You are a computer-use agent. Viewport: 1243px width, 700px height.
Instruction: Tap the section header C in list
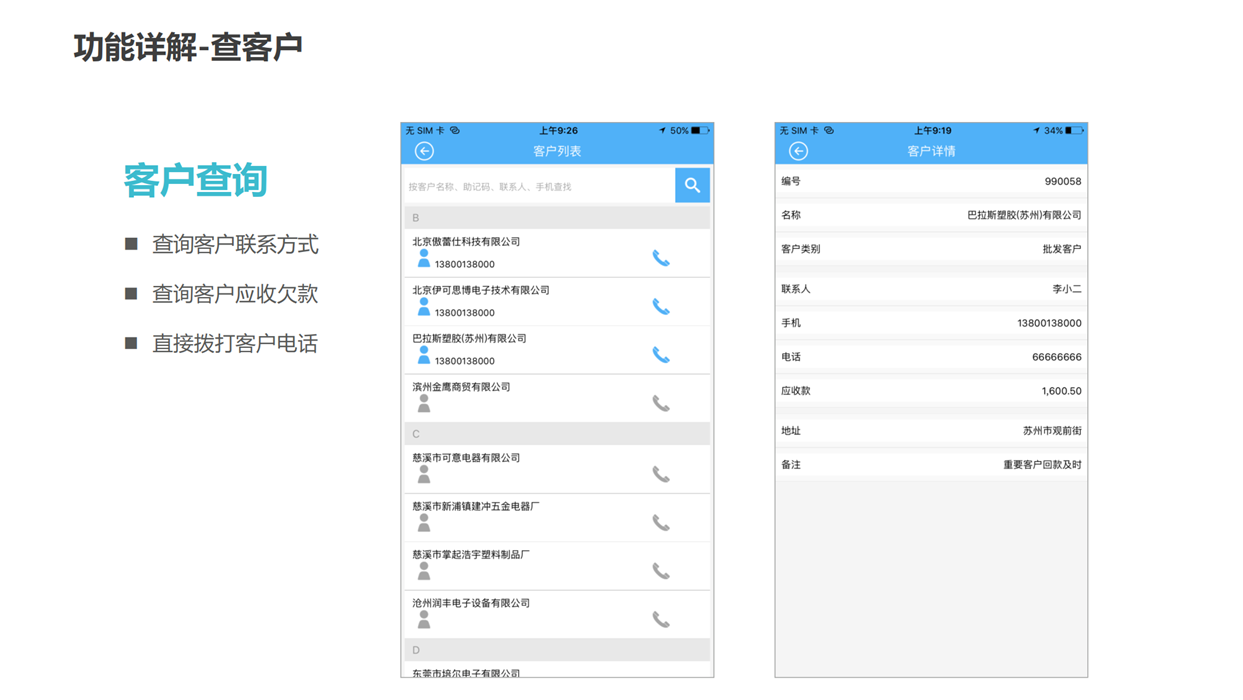[x=557, y=434]
